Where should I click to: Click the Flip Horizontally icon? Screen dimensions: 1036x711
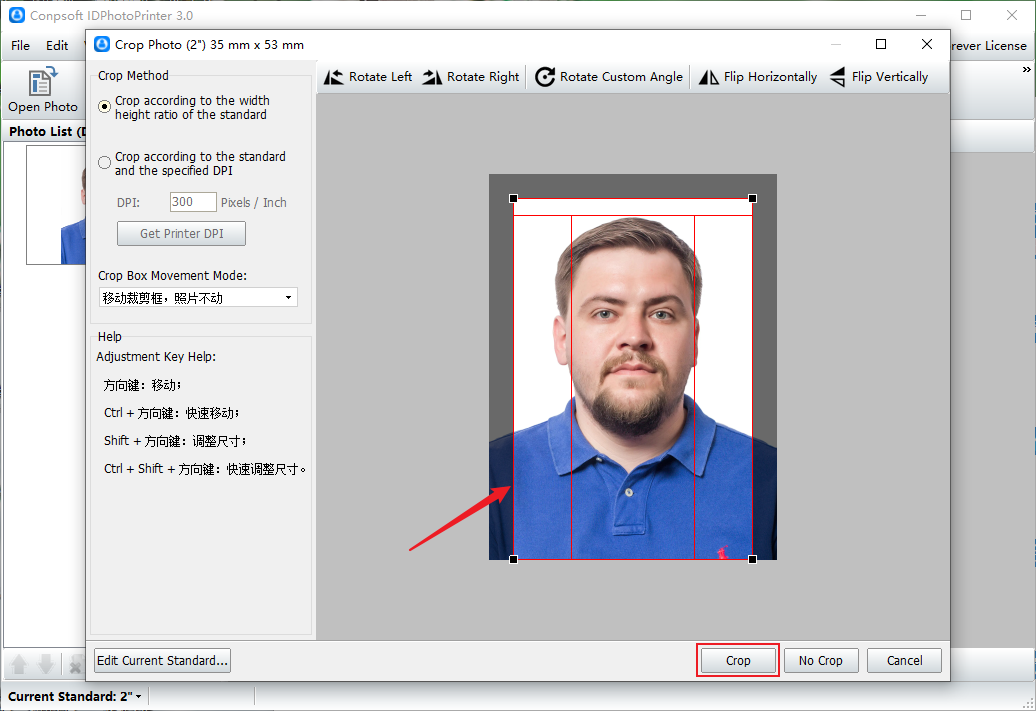(709, 77)
